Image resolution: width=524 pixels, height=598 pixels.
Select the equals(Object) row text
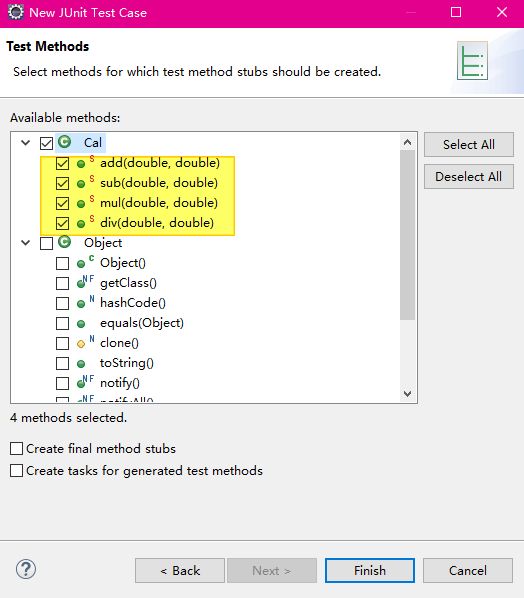142,323
